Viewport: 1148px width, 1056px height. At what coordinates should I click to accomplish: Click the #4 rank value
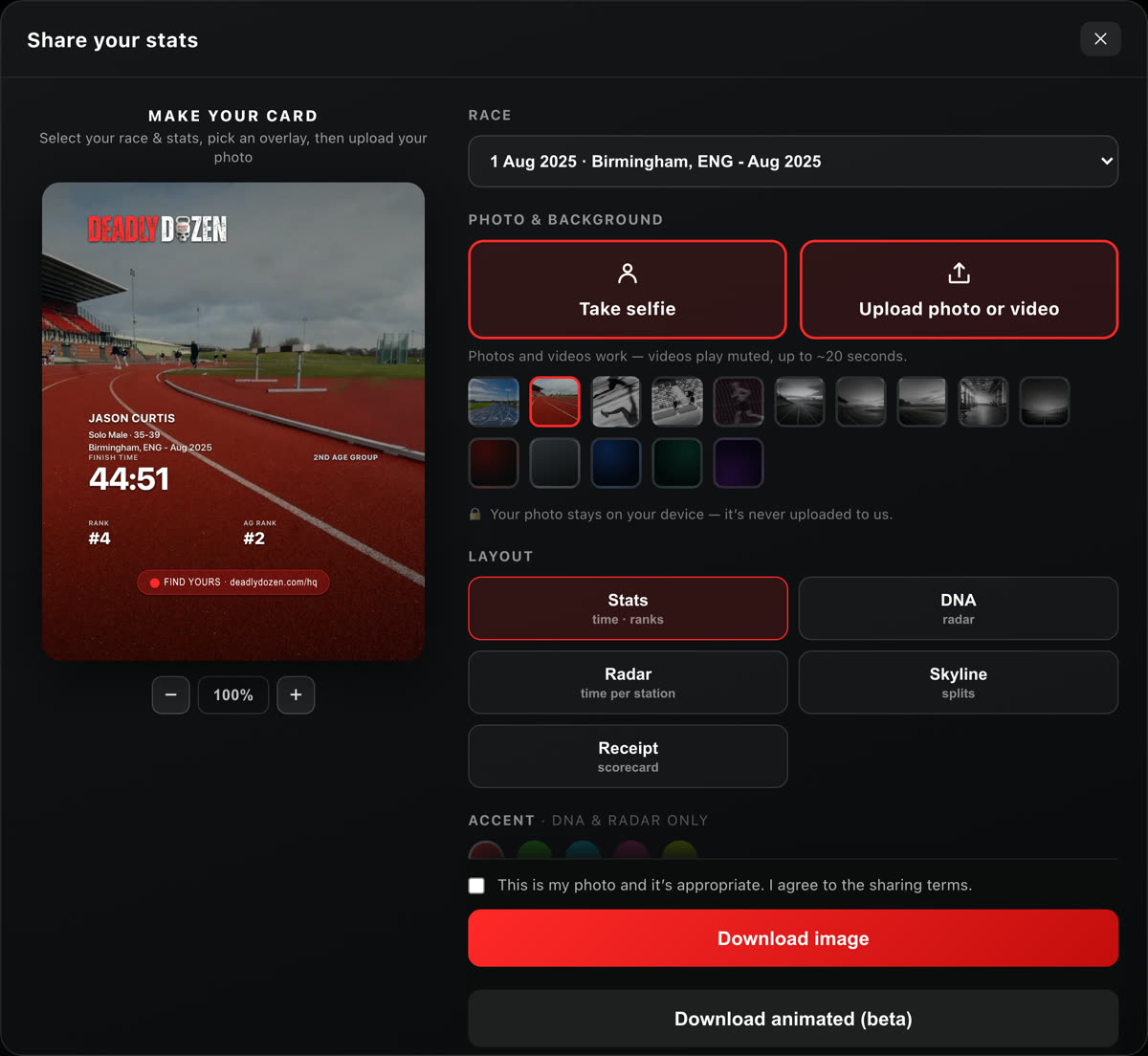99,539
